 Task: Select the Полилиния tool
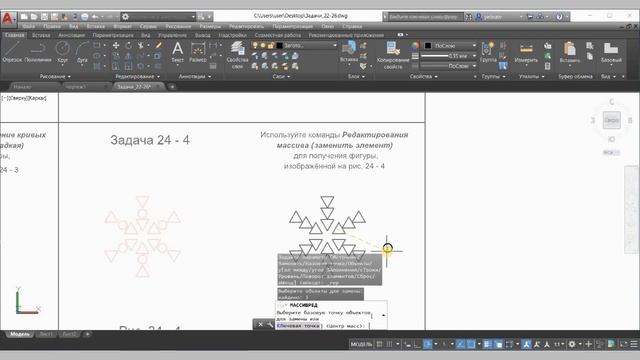pyautogui.click(x=38, y=52)
